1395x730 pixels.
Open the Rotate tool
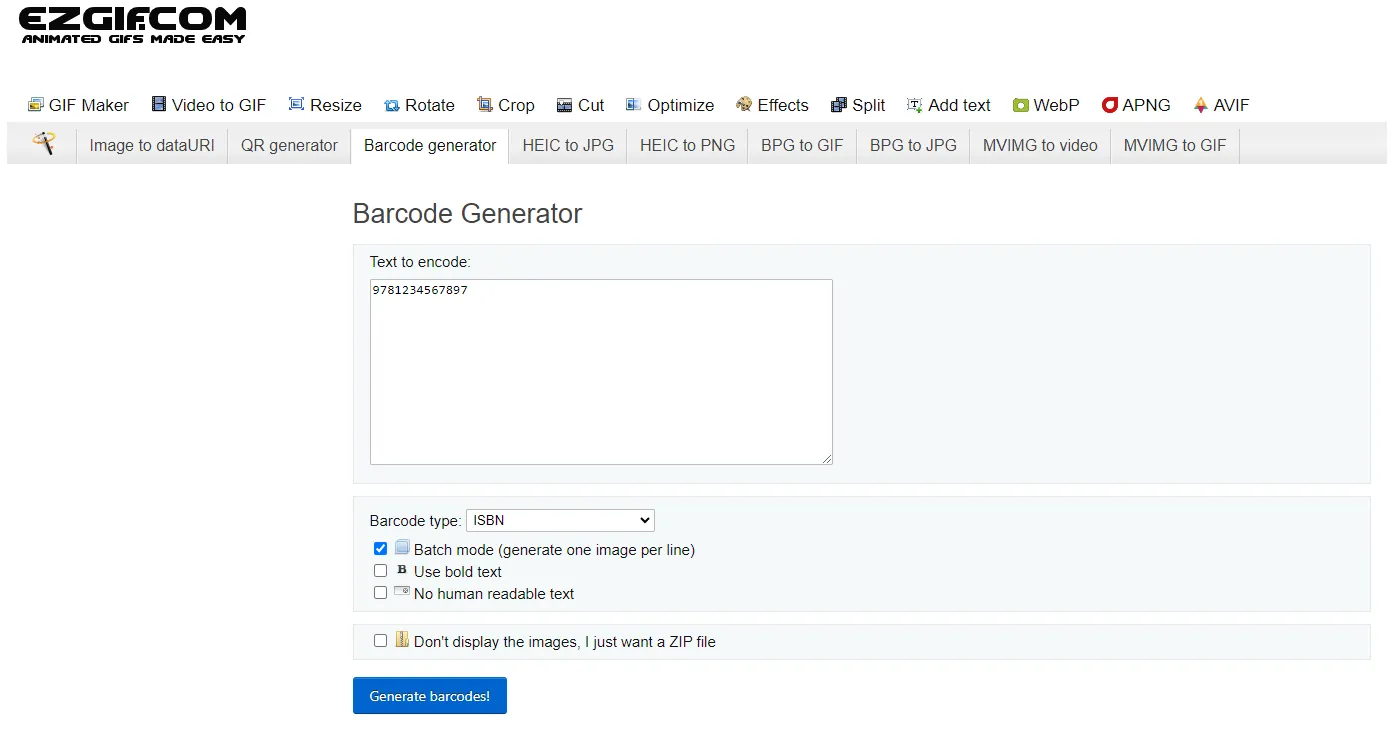pos(419,105)
